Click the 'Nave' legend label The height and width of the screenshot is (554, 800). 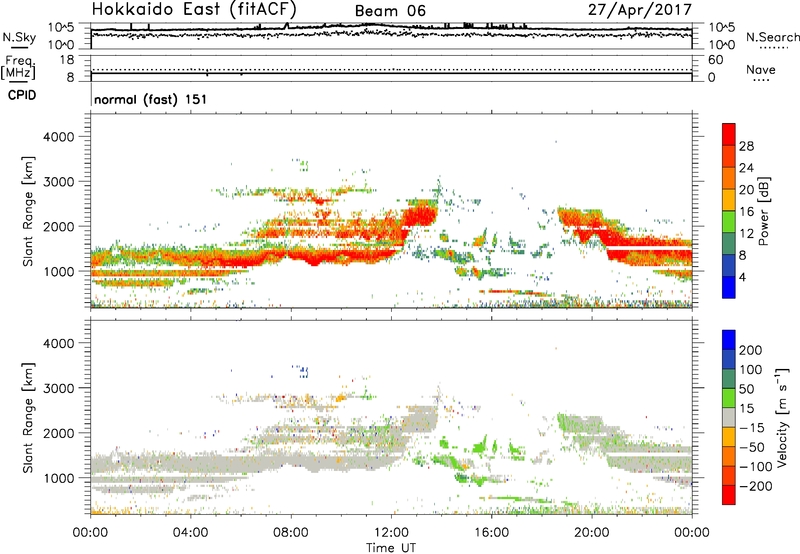tap(761, 69)
